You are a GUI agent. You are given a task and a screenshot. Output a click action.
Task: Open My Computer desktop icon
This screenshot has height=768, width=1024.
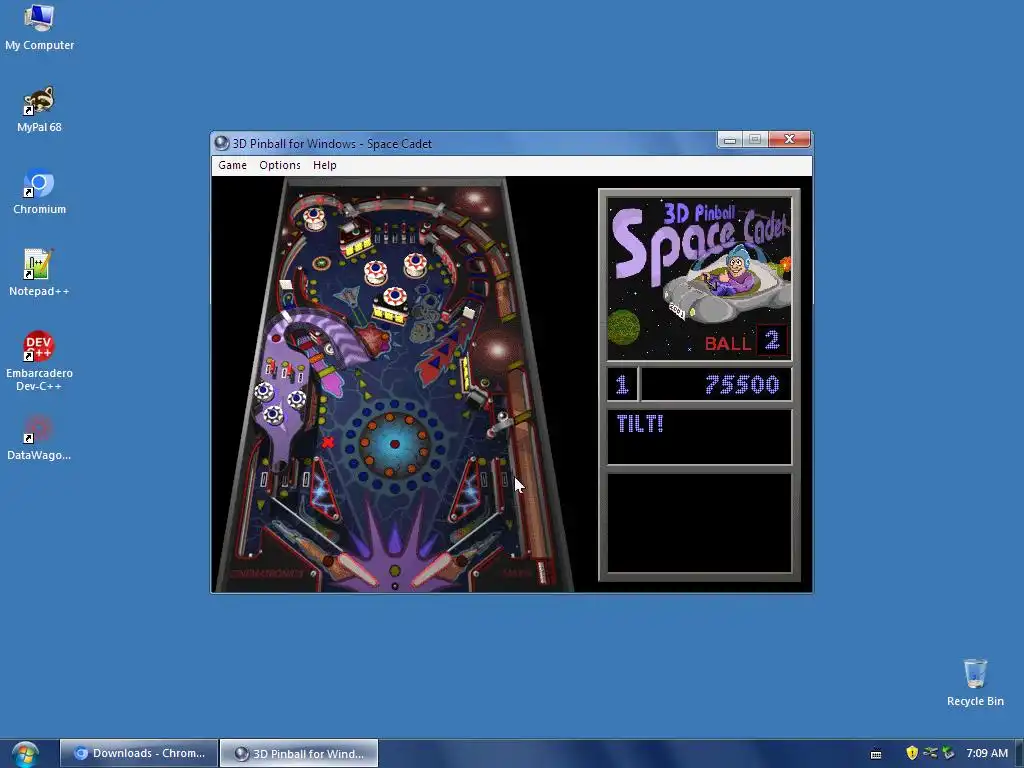pos(39,28)
